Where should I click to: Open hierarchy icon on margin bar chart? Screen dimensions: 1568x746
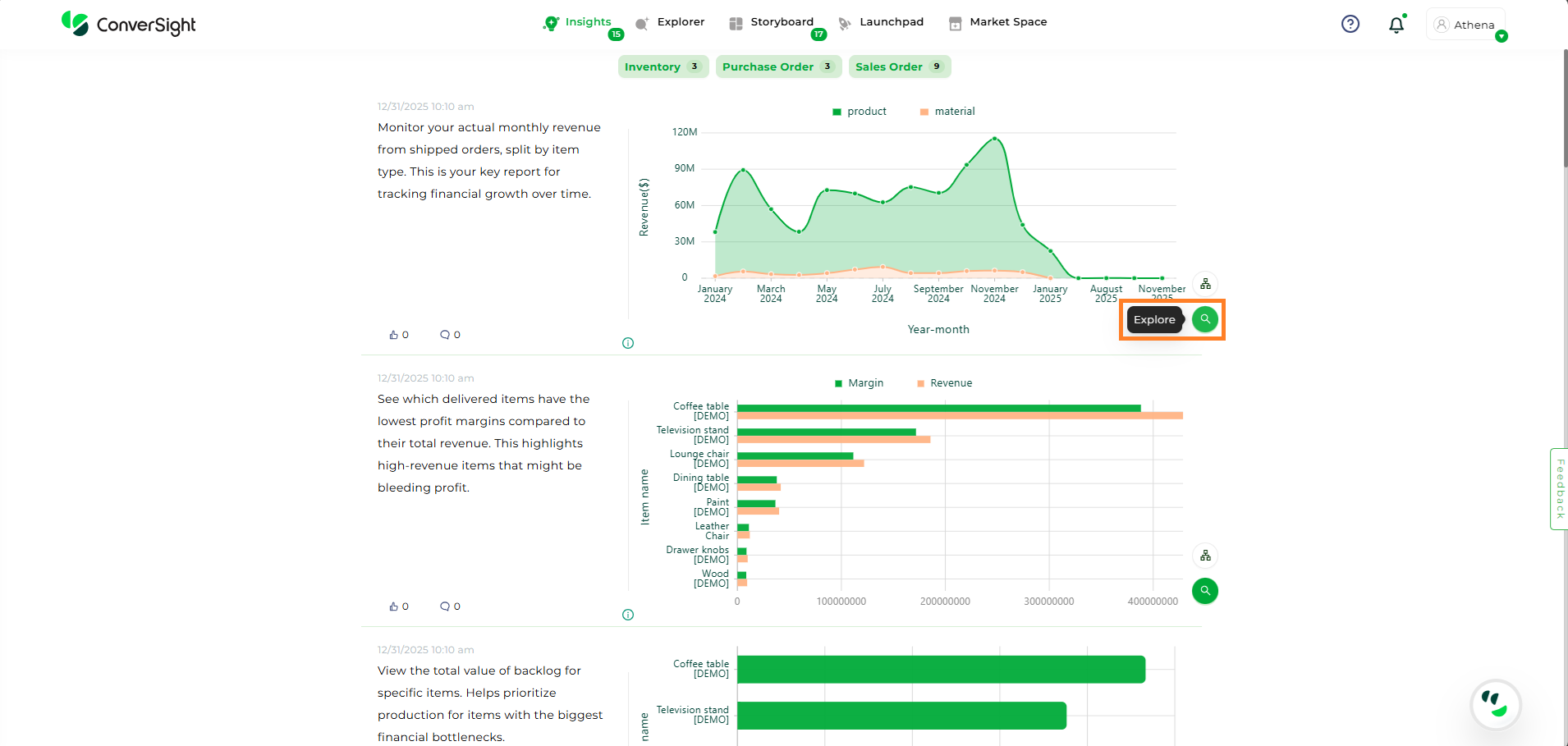point(1204,556)
